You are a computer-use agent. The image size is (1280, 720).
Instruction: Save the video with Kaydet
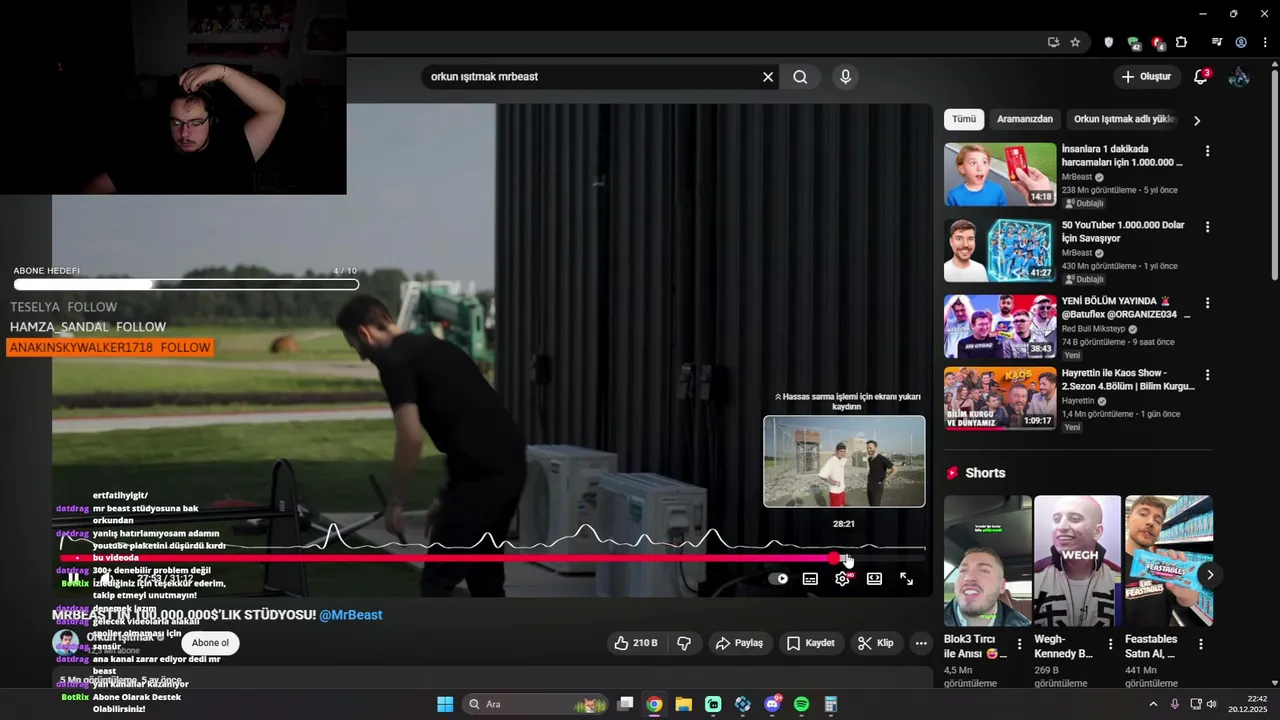click(x=810, y=643)
